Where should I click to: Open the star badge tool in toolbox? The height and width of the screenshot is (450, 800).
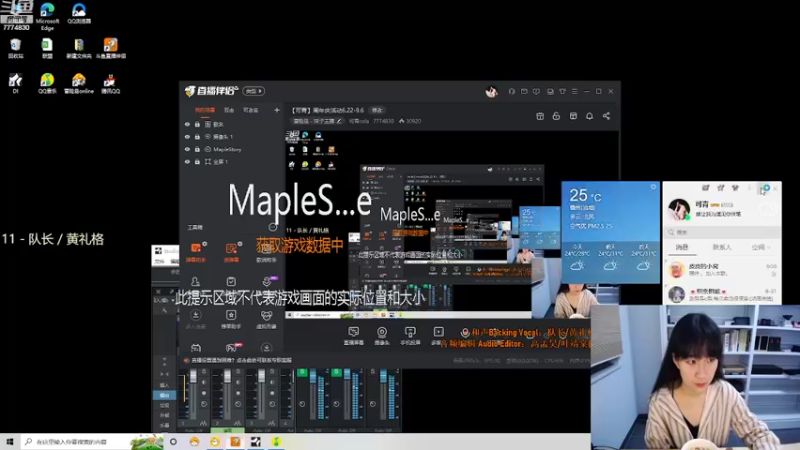(231, 319)
